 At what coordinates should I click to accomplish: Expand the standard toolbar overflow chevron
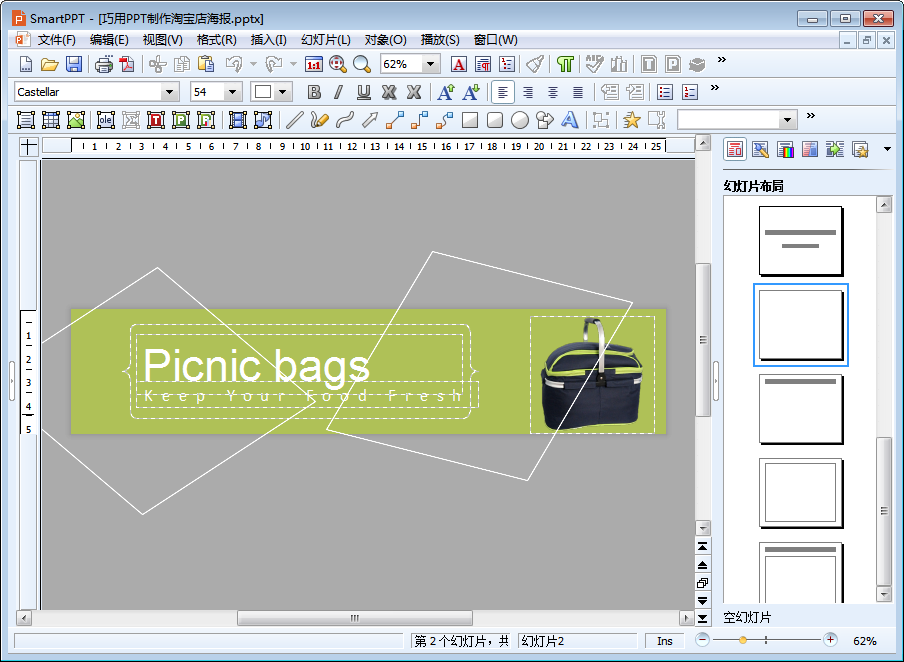[x=721, y=59]
